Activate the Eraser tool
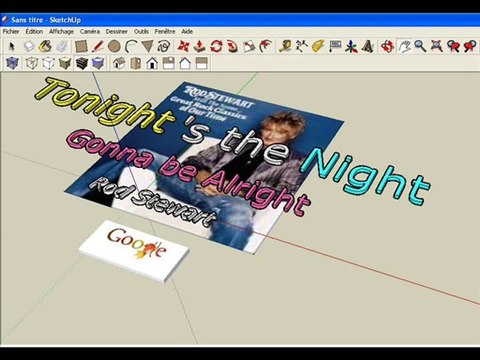The height and width of the screenshot is (360, 480). [x=62, y=46]
